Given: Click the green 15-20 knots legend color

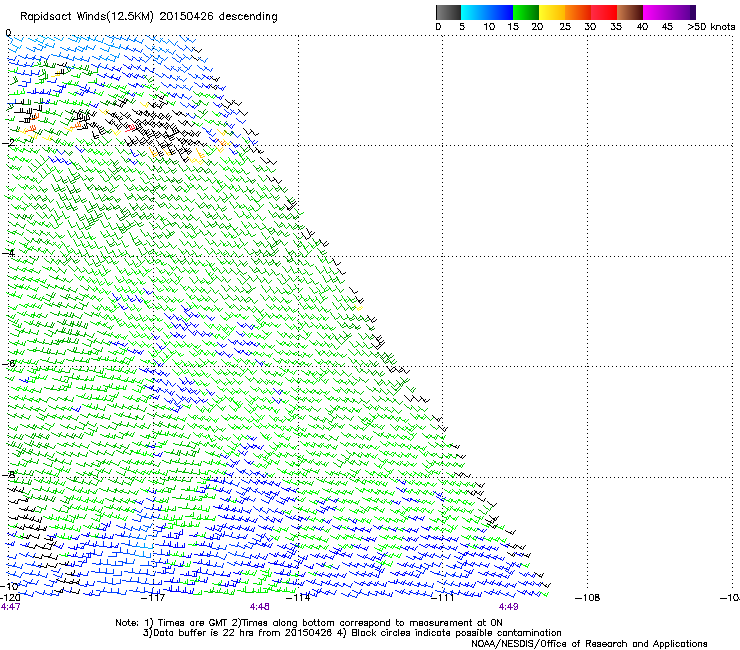Looking at the screenshot, I should point(526,12).
